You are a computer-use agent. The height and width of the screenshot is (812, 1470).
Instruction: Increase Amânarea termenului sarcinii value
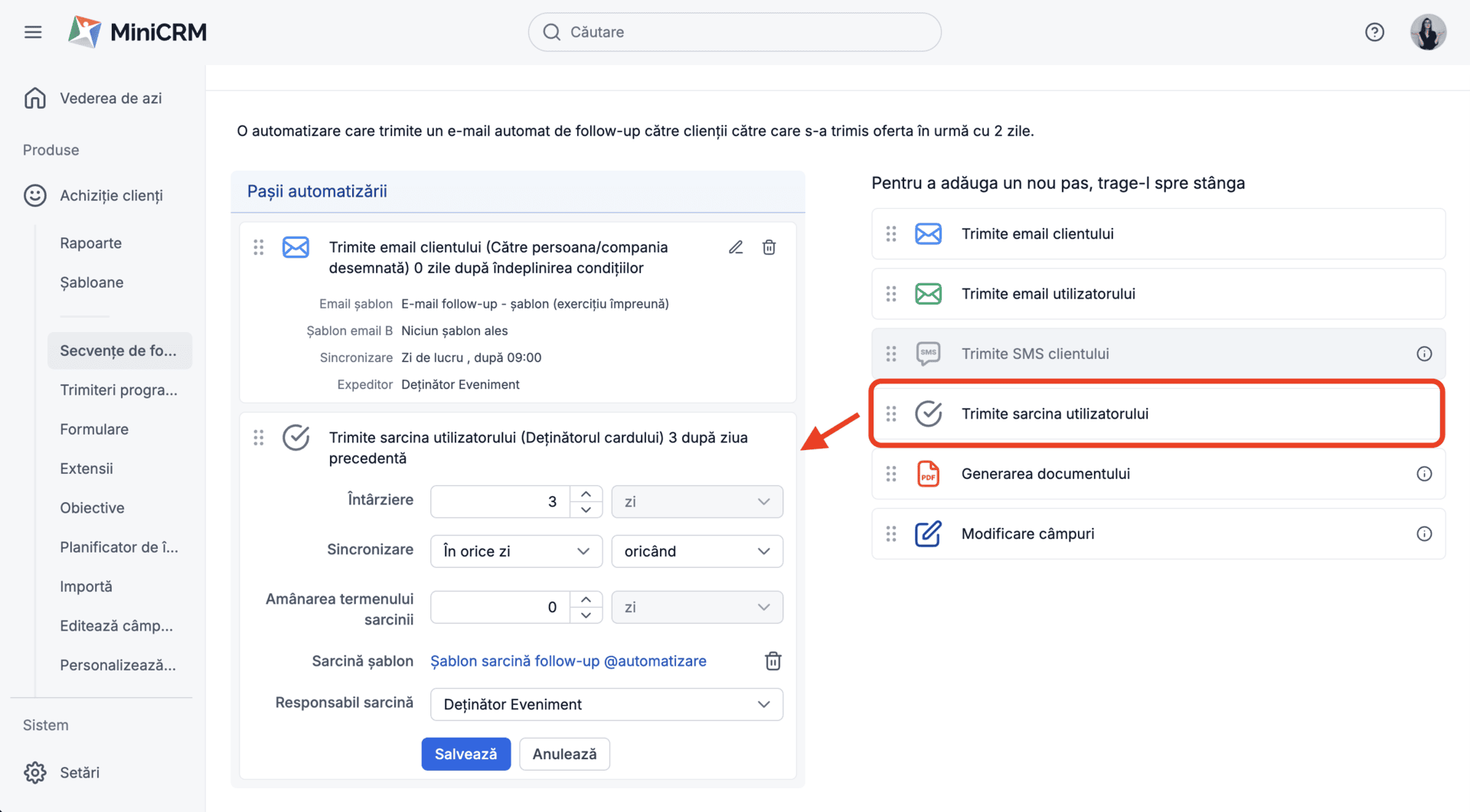point(586,599)
